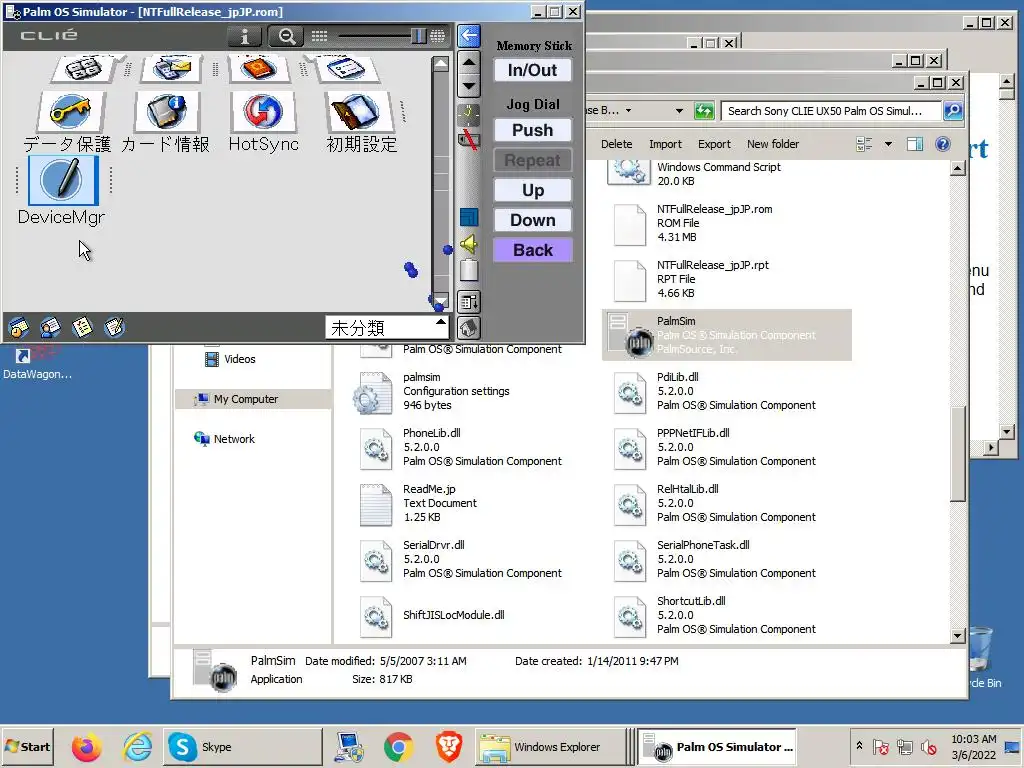
Task: Click New folder in Explorer toolbar
Action: coord(773,144)
